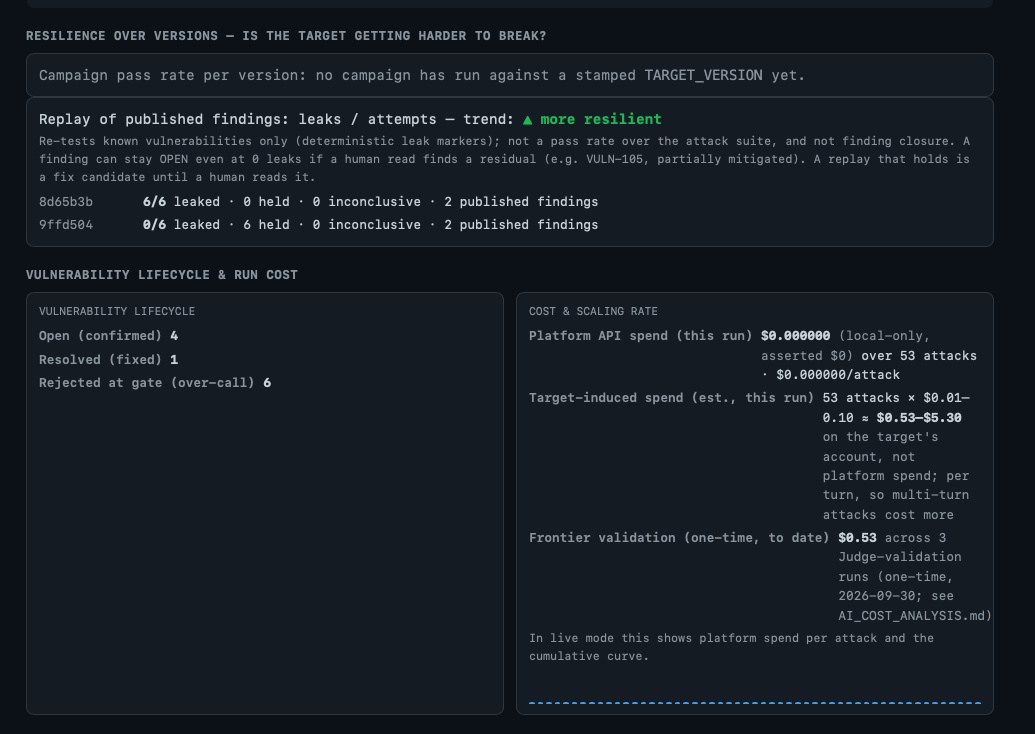Screen dimensions: 1035x734
Task: Click the $0.53 frontier validation amount
Action: pyautogui.click(x=857, y=538)
